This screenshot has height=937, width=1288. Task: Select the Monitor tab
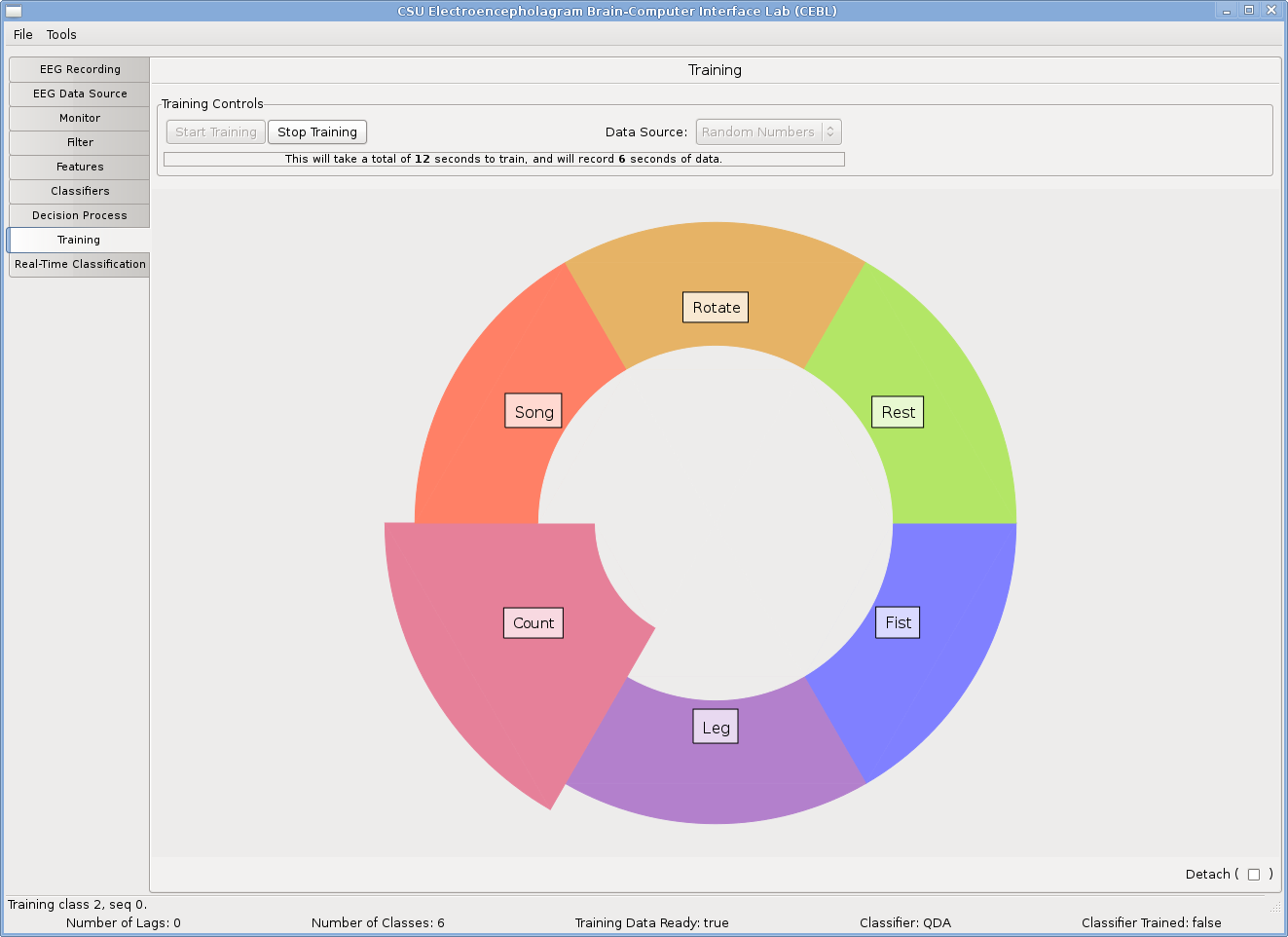[80, 118]
